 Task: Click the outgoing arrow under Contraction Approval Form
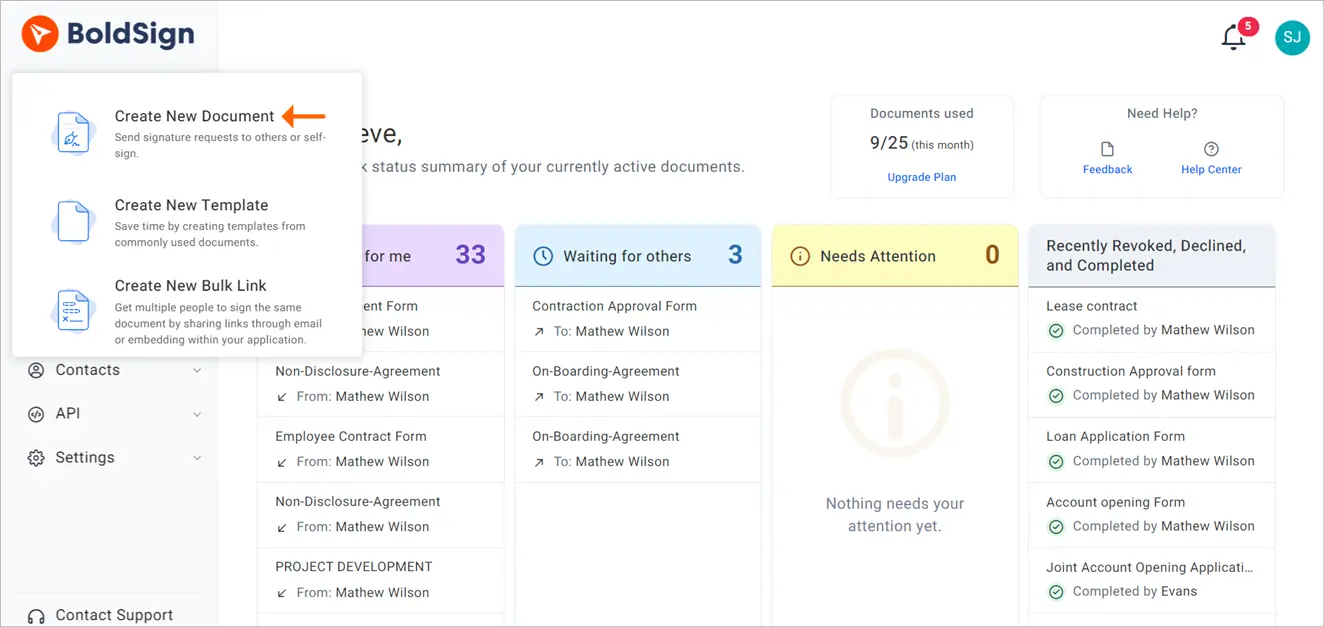(x=540, y=331)
